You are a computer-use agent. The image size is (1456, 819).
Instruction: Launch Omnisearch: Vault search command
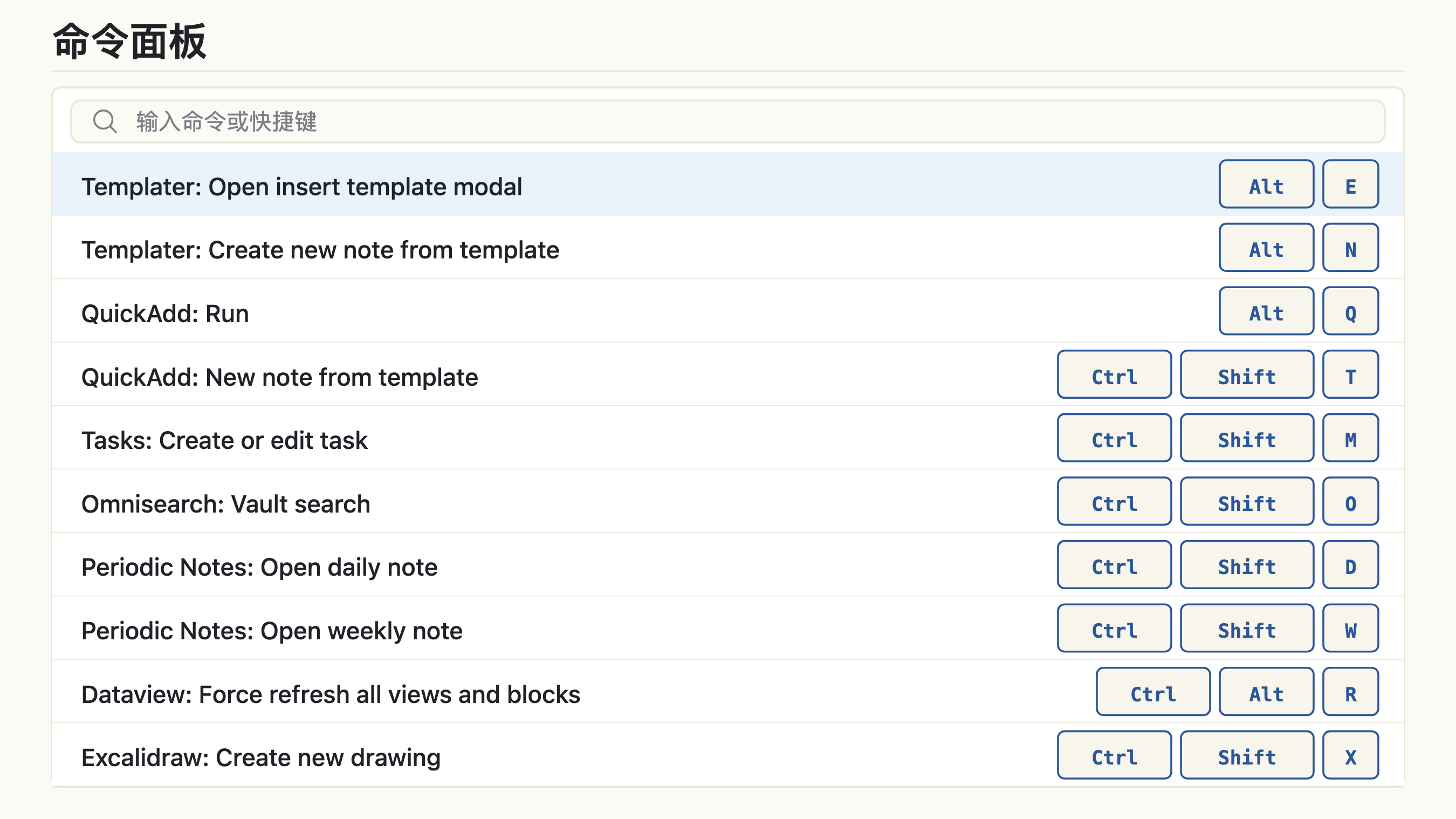coord(727,501)
